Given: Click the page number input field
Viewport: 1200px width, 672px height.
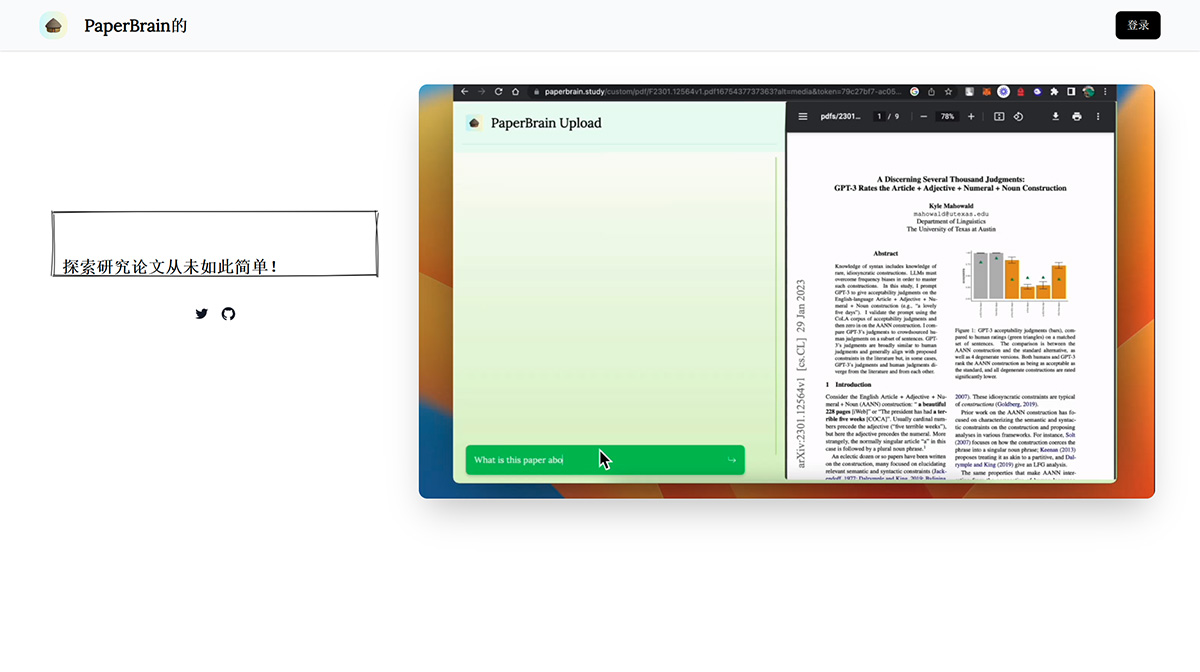Looking at the screenshot, I should tap(879, 116).
